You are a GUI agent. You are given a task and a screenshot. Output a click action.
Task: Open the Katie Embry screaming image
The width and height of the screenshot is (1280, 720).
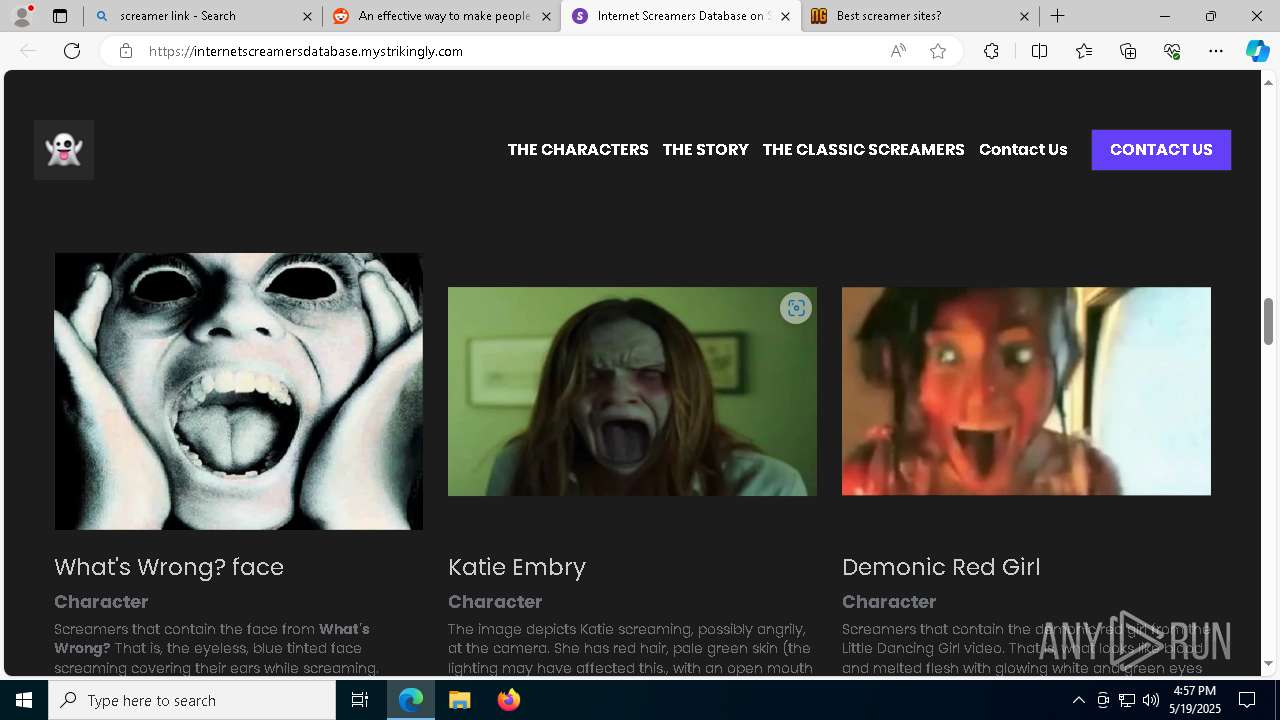632,391
